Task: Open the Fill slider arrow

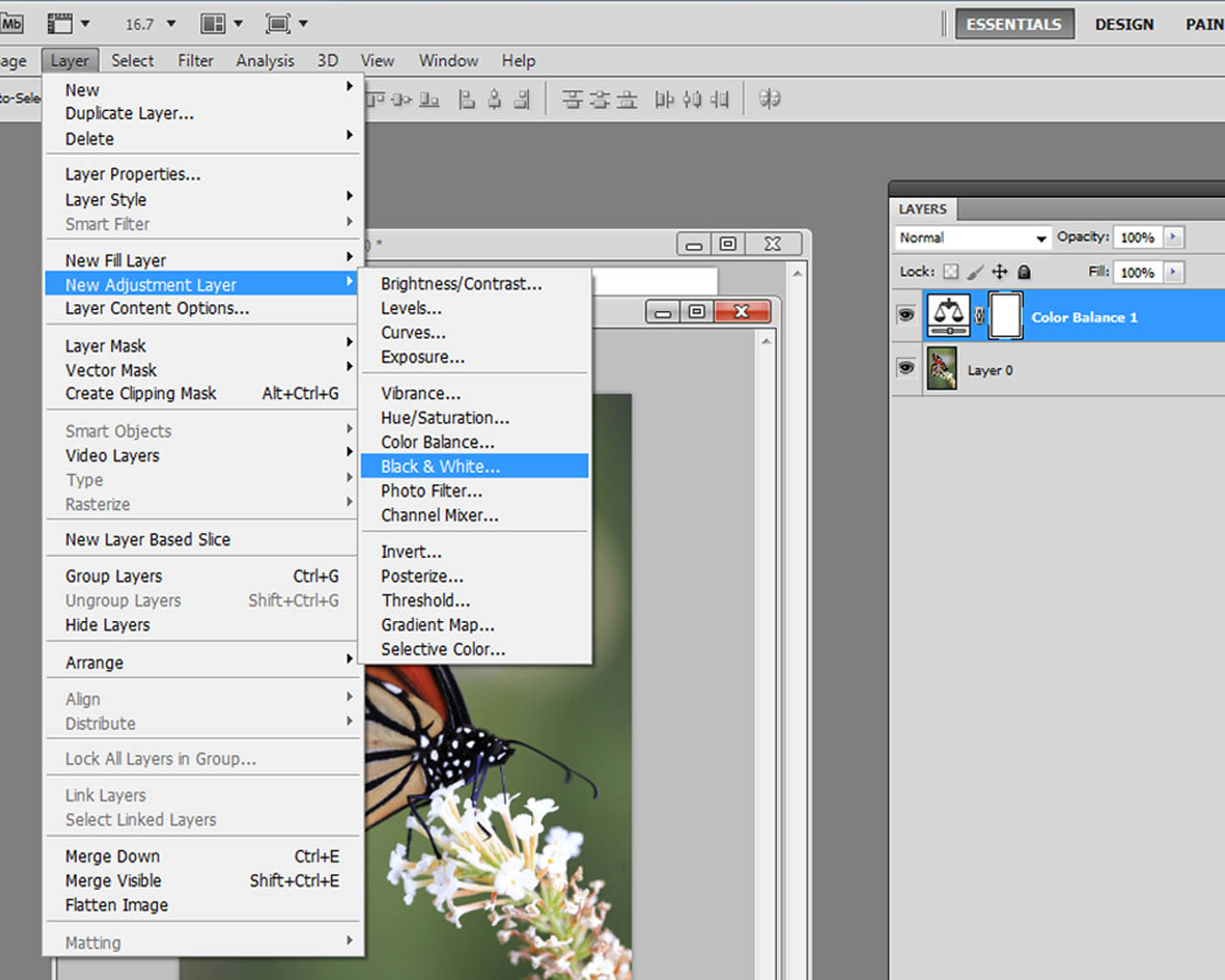Action: [x=1173, y=273]
